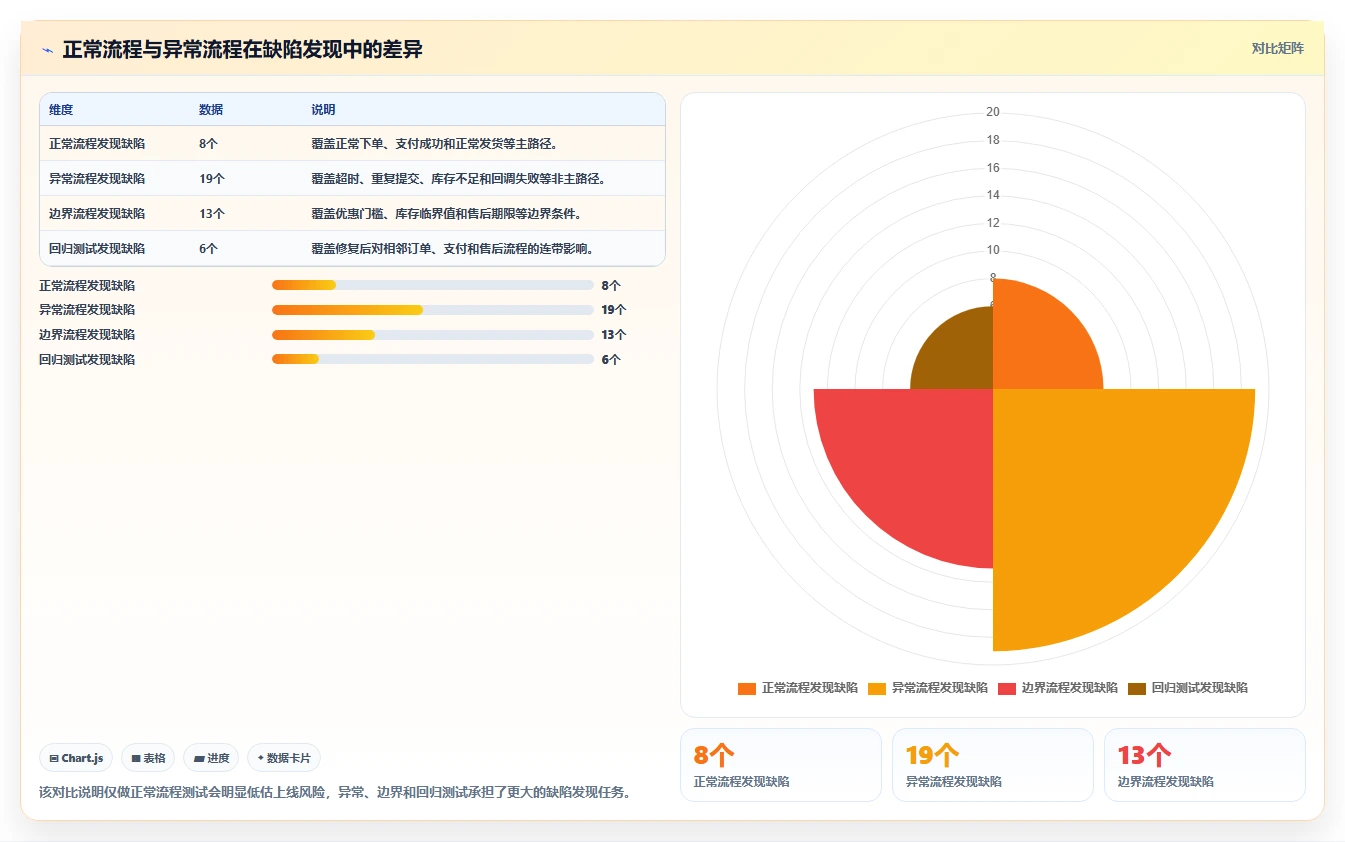Click description 覆盖修复后对相邻订单、支付和售后流程的连带影响
The height and width of the screenshot is (842, 1345).
pyautogui.click(x=452, y=249)
